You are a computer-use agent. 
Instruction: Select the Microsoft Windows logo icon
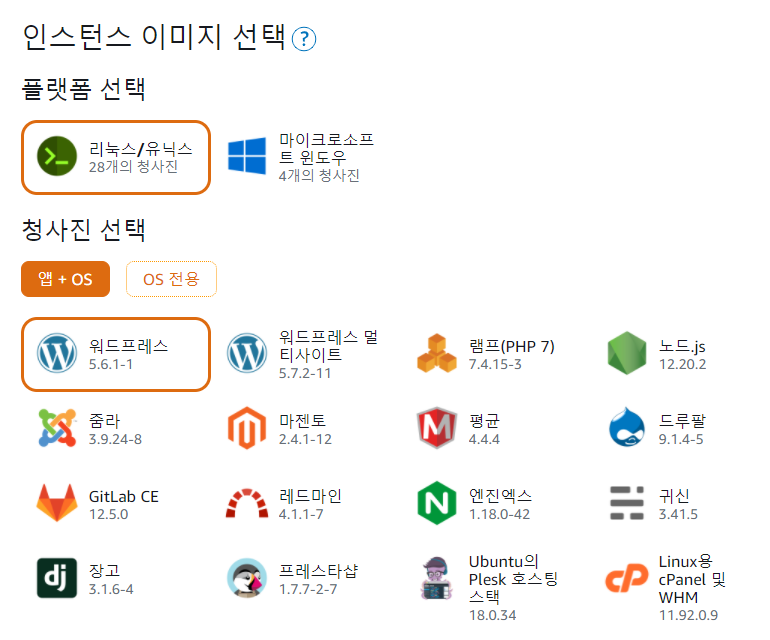[x=247, y=156]
